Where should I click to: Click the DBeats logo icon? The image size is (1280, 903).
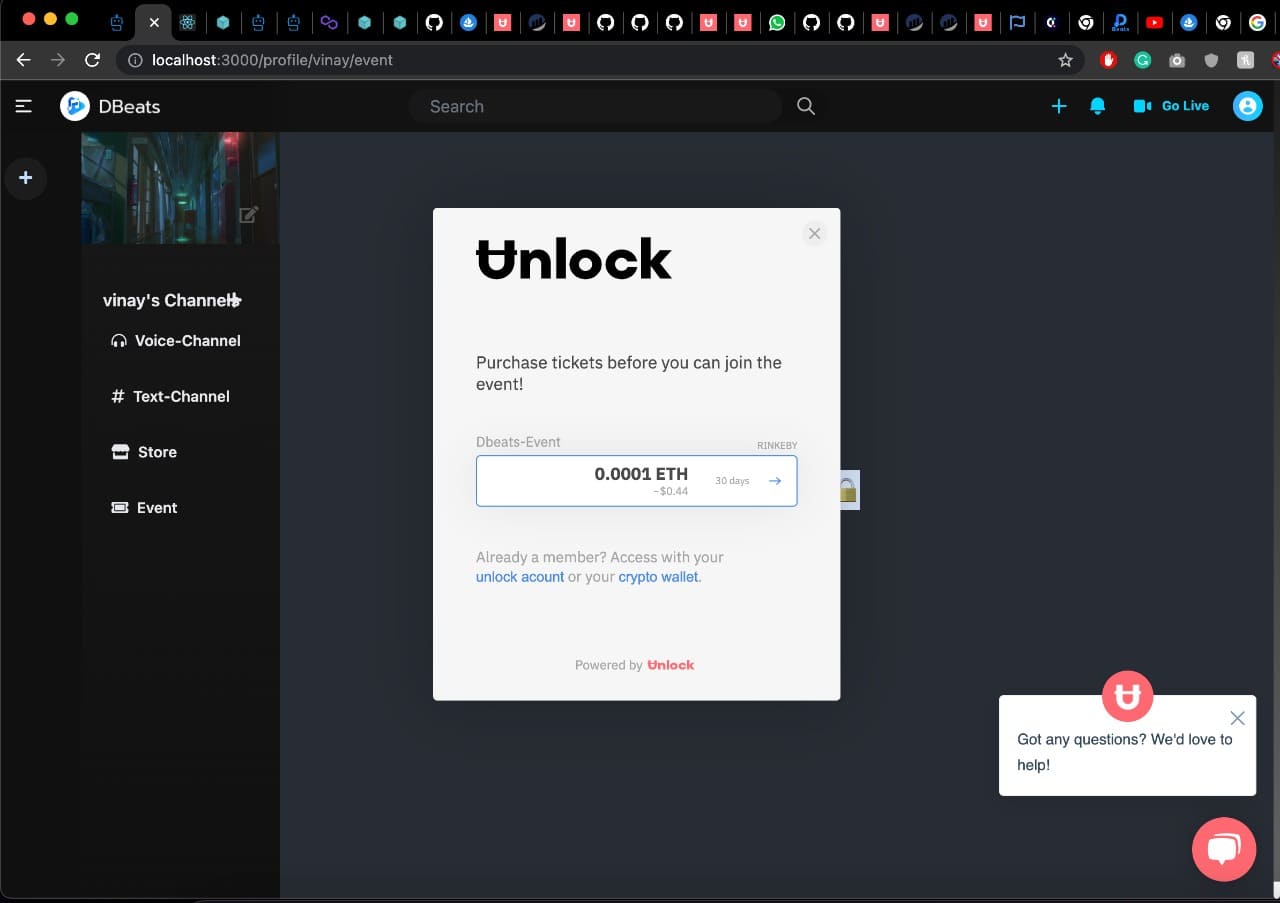(x=75, y=106)
